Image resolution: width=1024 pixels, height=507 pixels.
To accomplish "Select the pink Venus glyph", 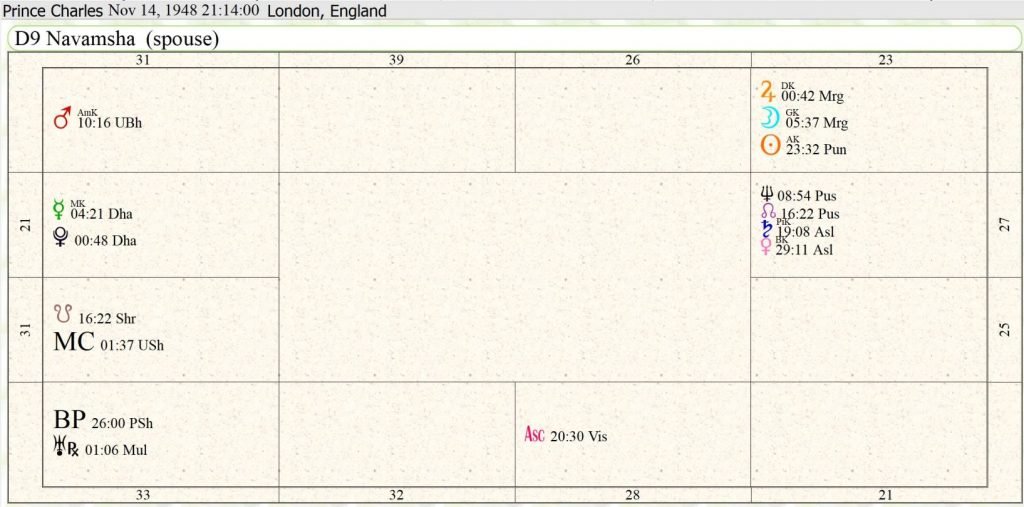I will point(767,247).
